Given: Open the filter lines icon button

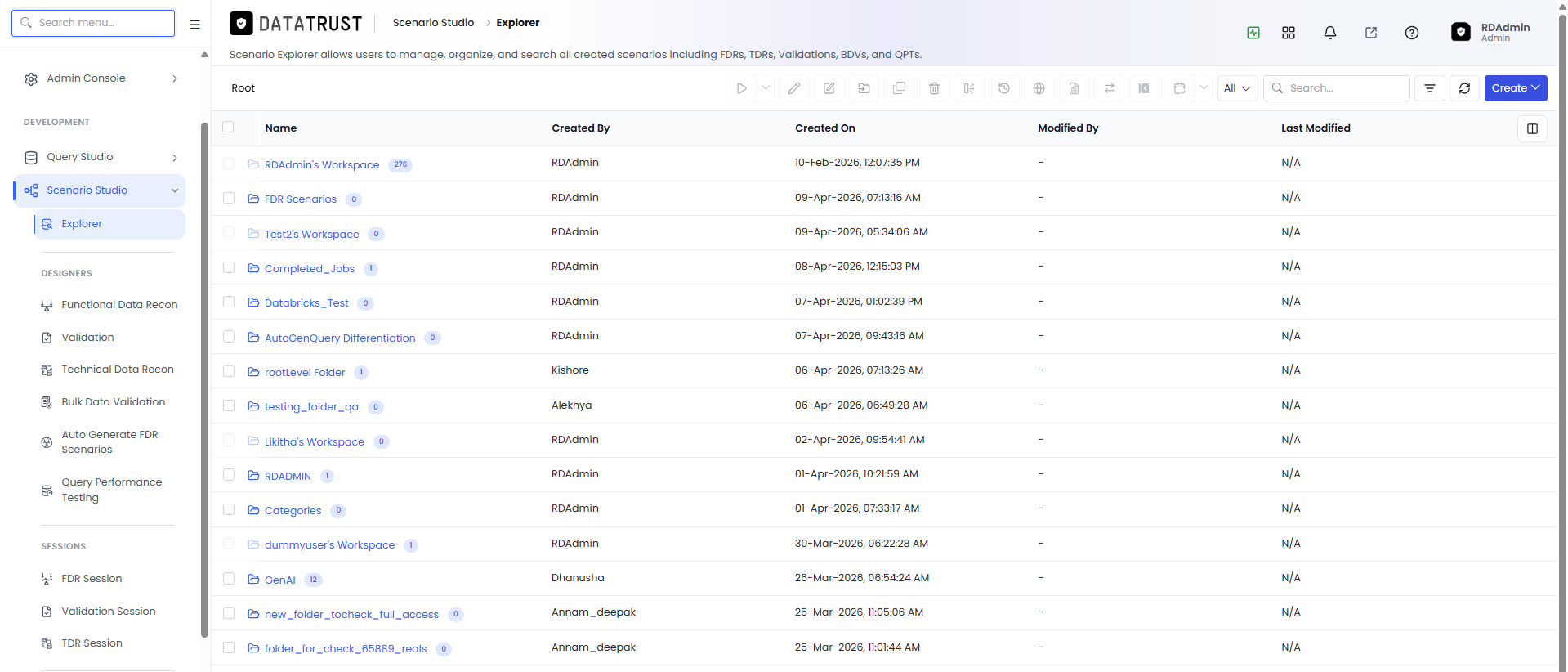Looking at the screenshot, I should tap(1430, 88).
